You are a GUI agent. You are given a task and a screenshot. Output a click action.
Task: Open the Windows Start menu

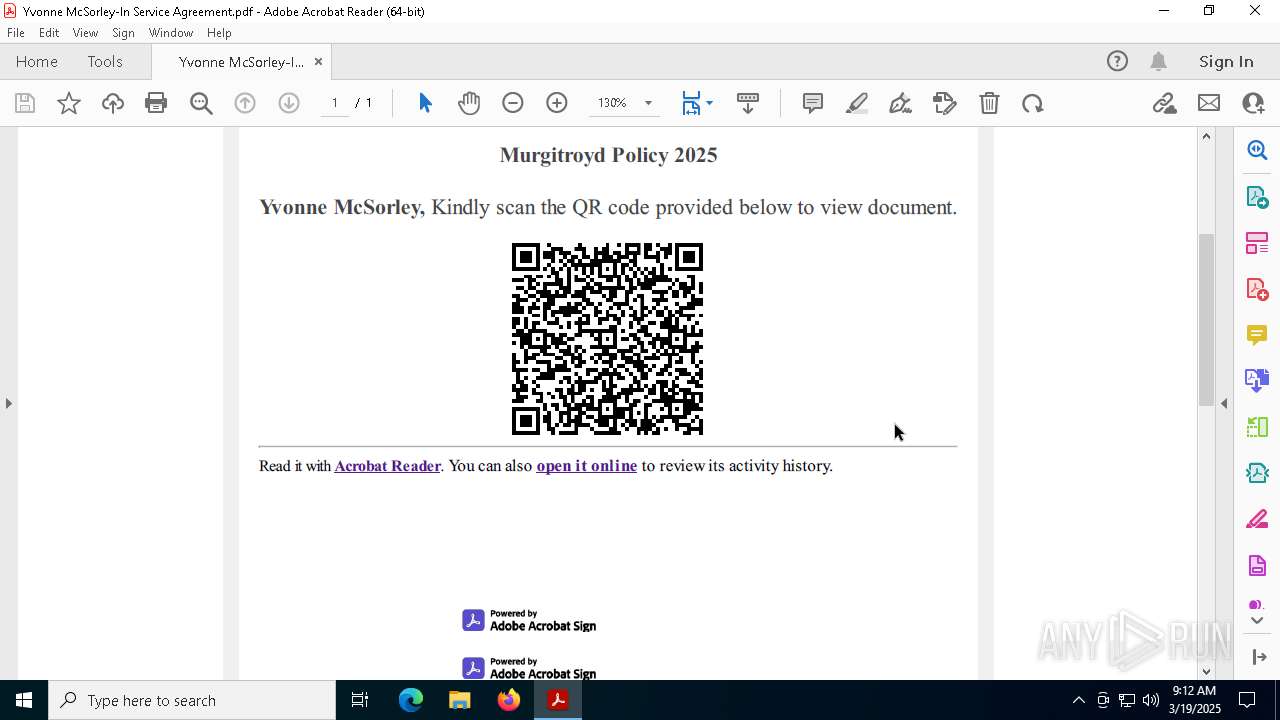pos(24,700)
